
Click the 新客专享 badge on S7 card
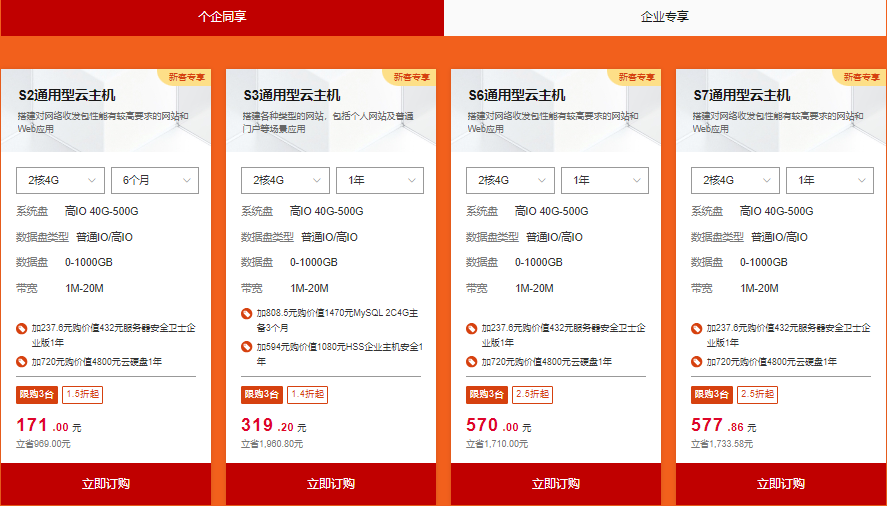(x=860, y=77)
